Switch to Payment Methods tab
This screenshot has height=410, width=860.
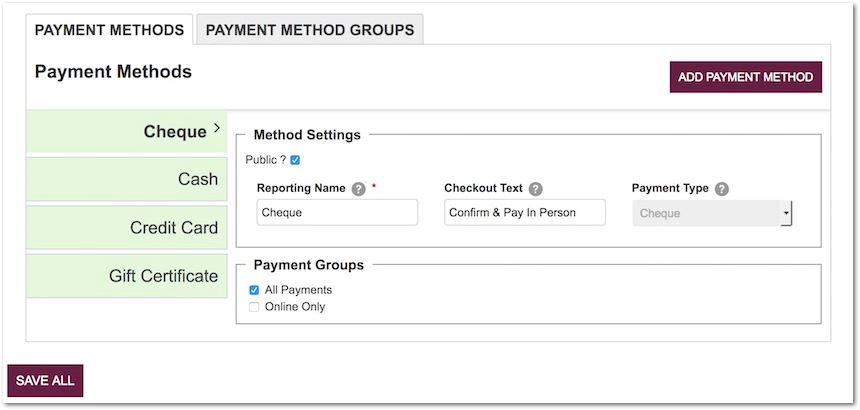tap(109, 30)
